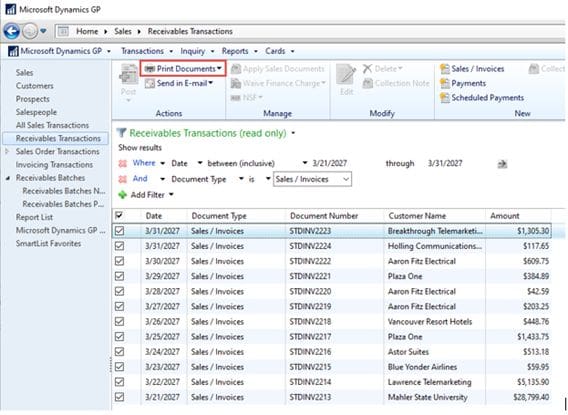
Task: Click the funnel filter icon
Action: [x=122, y=133]
